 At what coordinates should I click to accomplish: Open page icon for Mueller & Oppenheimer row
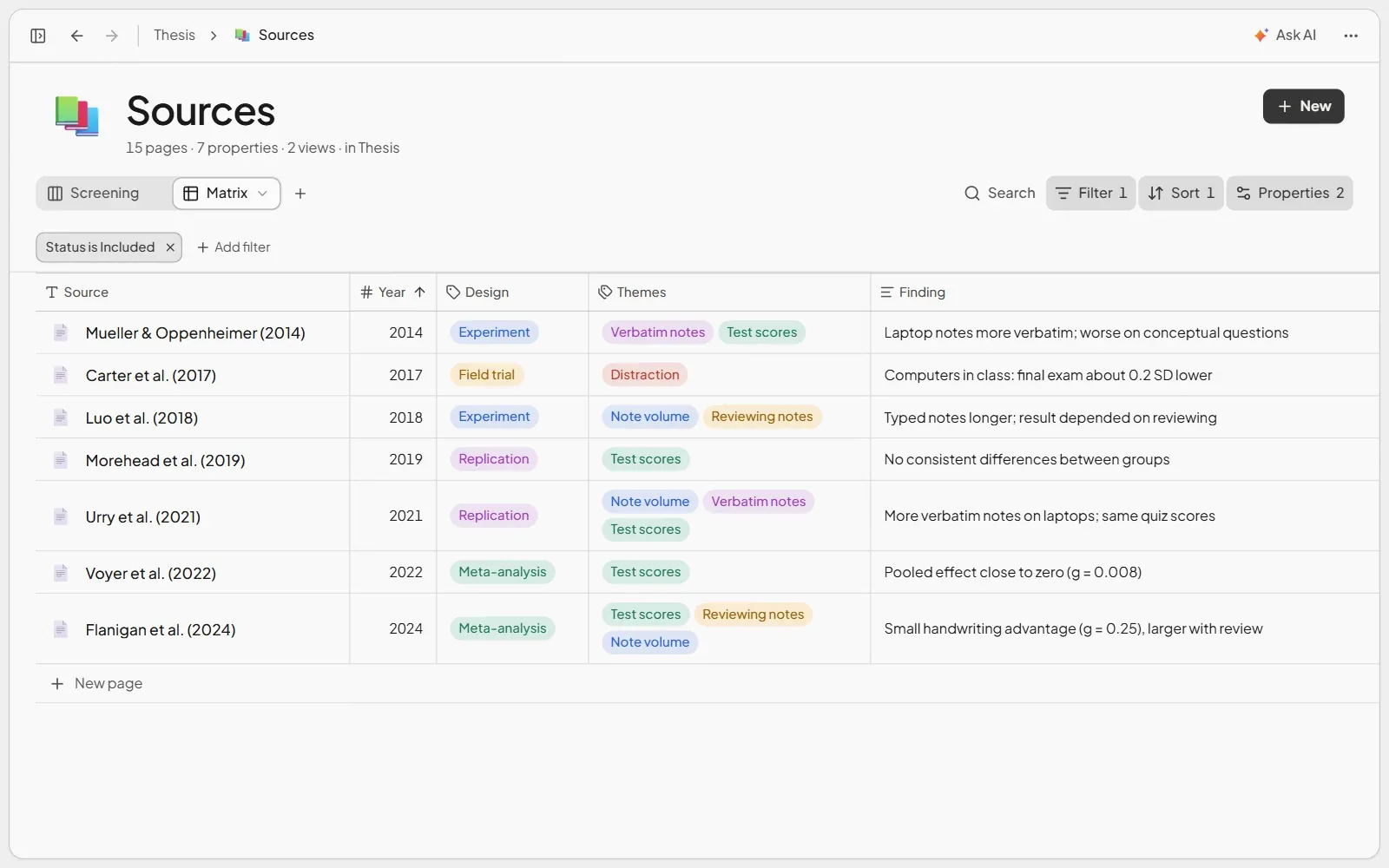click(61, 332)
